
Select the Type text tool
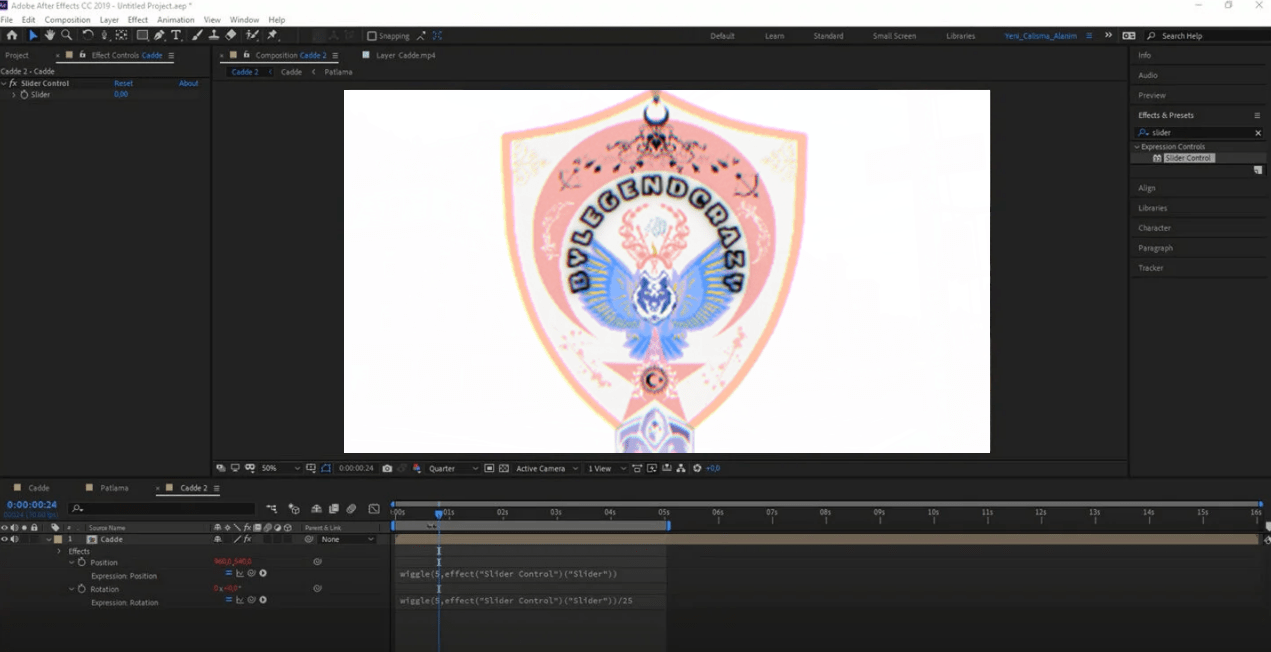point(176,35)
